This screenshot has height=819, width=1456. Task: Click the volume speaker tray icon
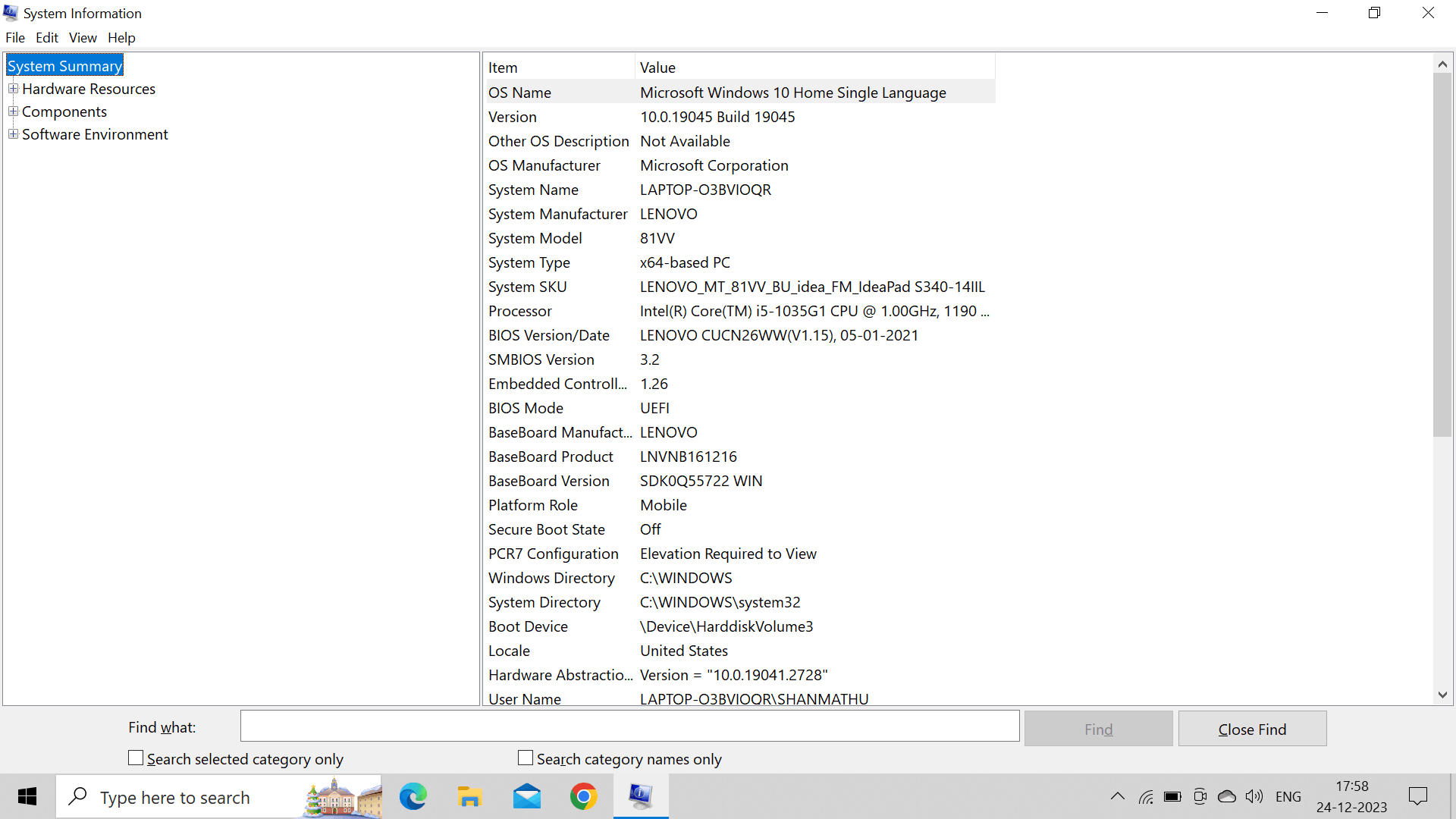pos(1254,796)
